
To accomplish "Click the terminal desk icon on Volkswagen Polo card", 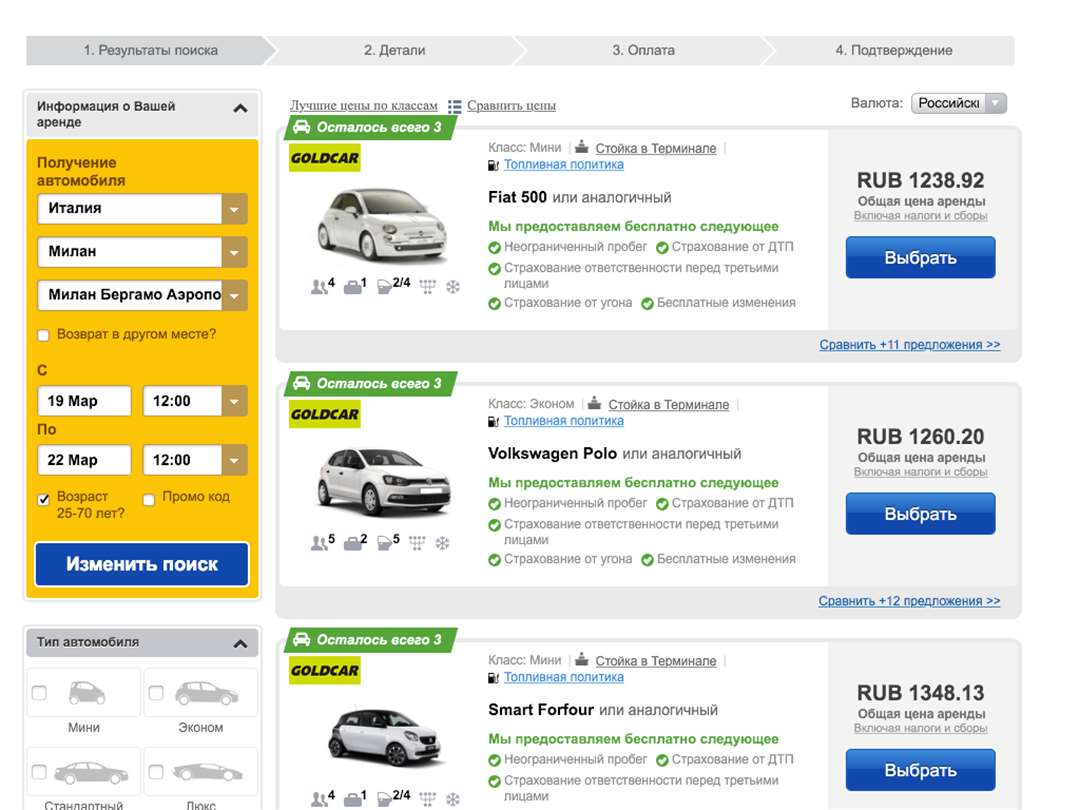I will [x=594, y=403].
